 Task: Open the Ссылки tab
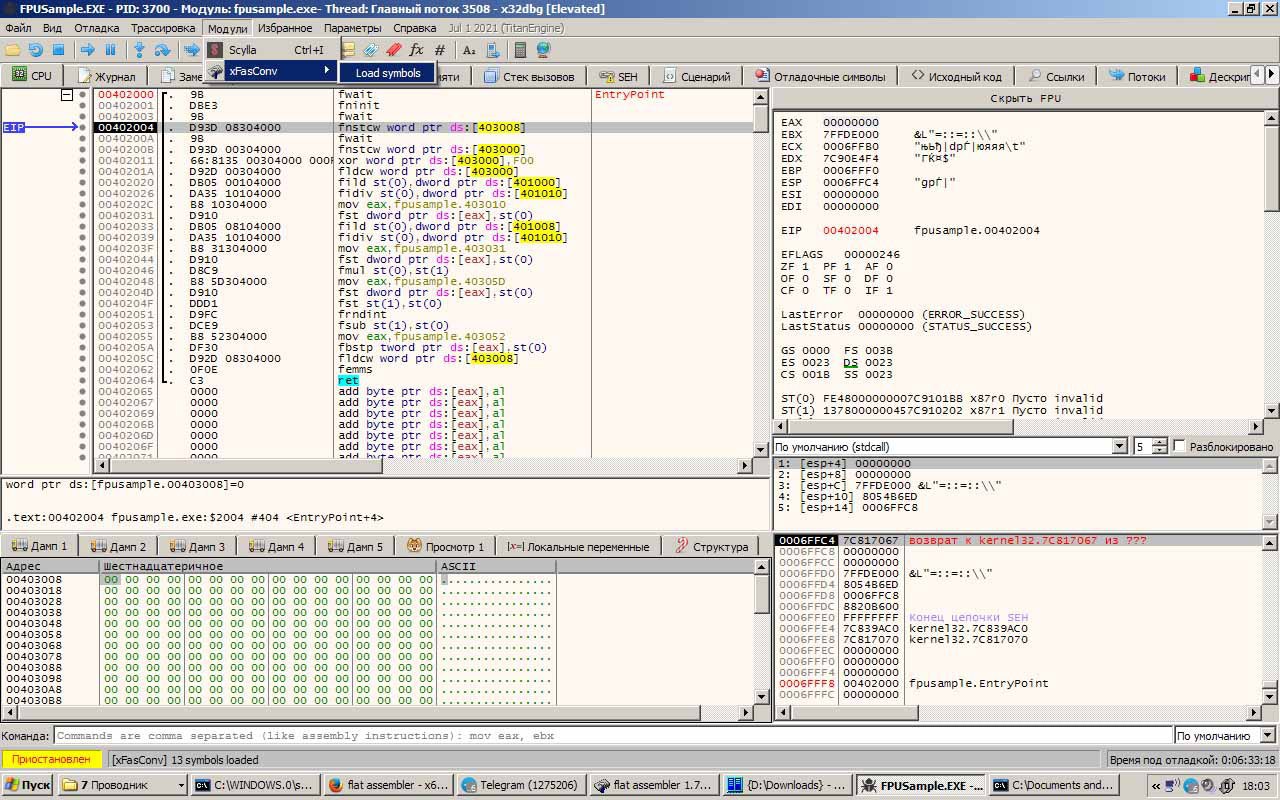(x=1054, y=76)
